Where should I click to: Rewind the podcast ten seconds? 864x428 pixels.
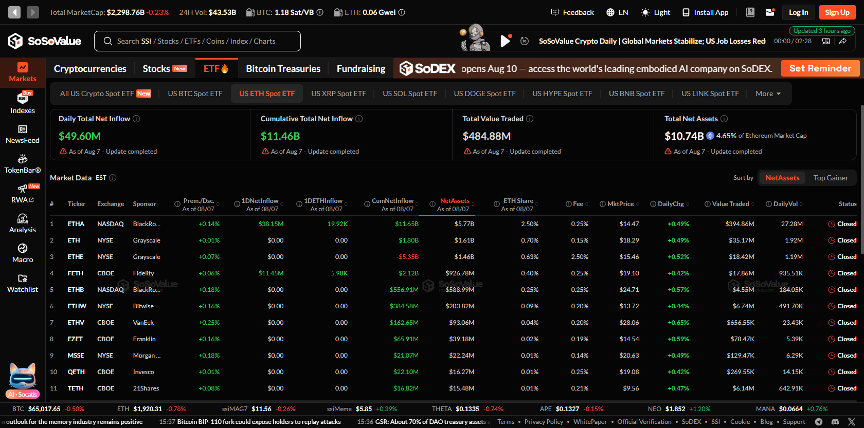pos(525,41)
